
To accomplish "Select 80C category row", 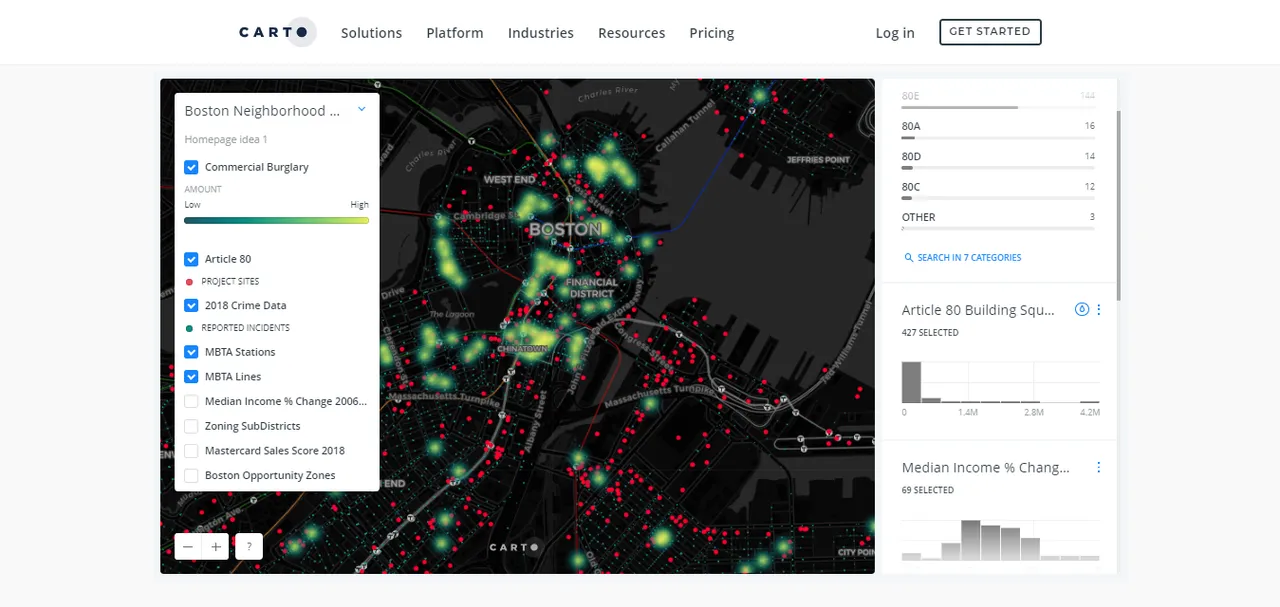I will pos(998,190).
